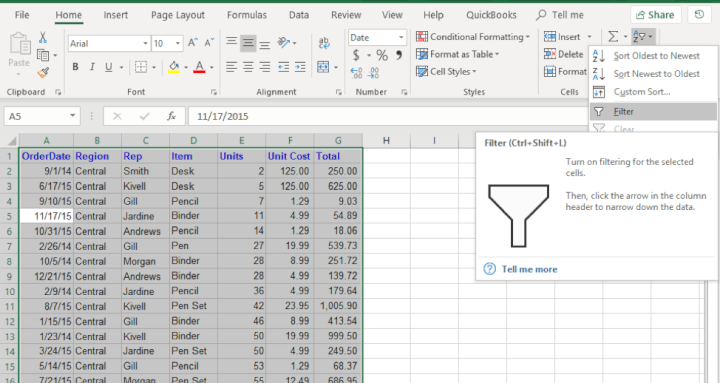Click the AutoSum sigma icon
Viewport: 720px width, 383px height.
tap(613, 36)
